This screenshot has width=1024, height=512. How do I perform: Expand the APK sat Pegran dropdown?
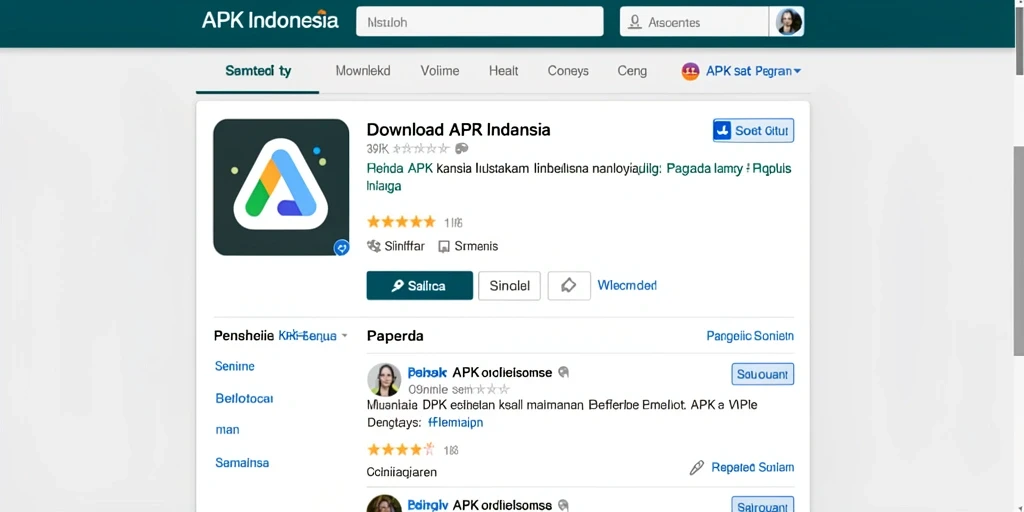pos(754,71)
